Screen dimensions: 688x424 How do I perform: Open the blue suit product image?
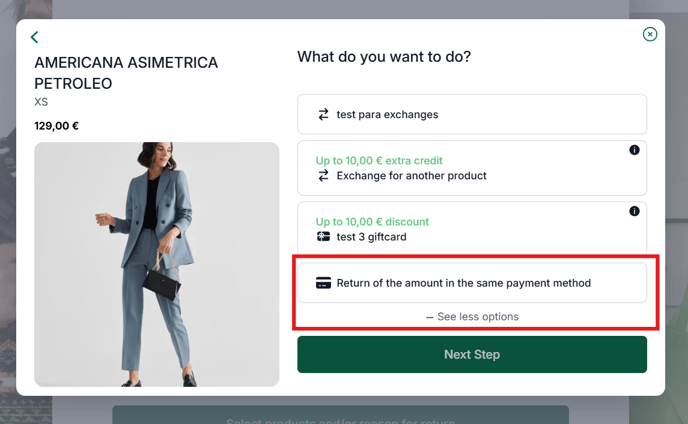click(157, 264)
